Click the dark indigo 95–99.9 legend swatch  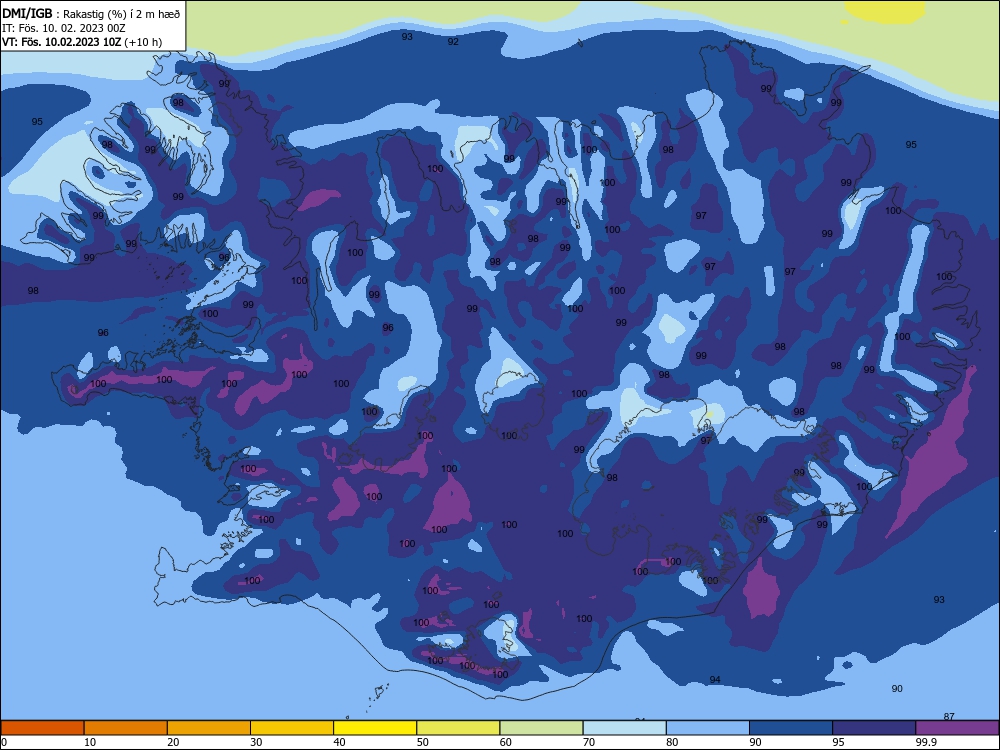coord(874,728)
